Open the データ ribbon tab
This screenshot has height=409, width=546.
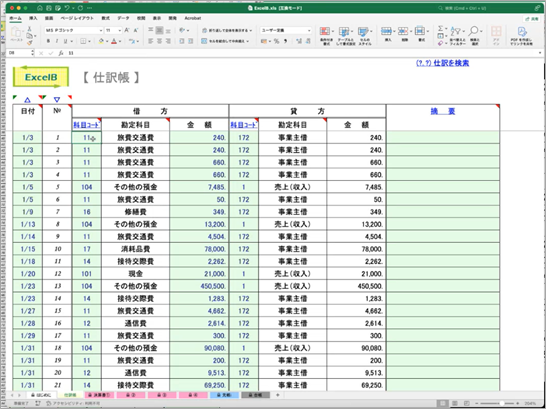(x=123, y=18)
